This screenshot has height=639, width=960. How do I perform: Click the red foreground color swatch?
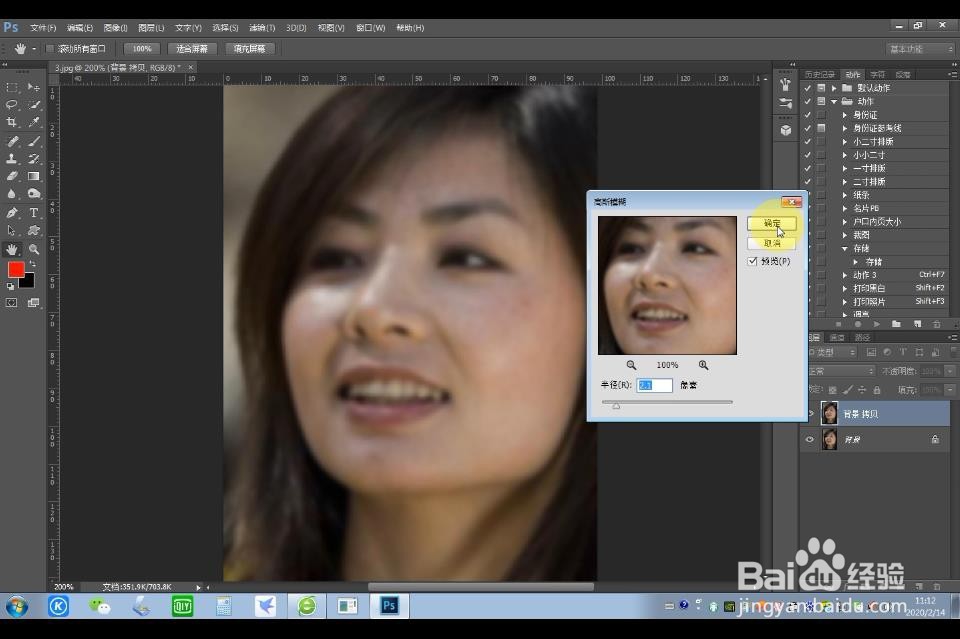click(15, 269)
